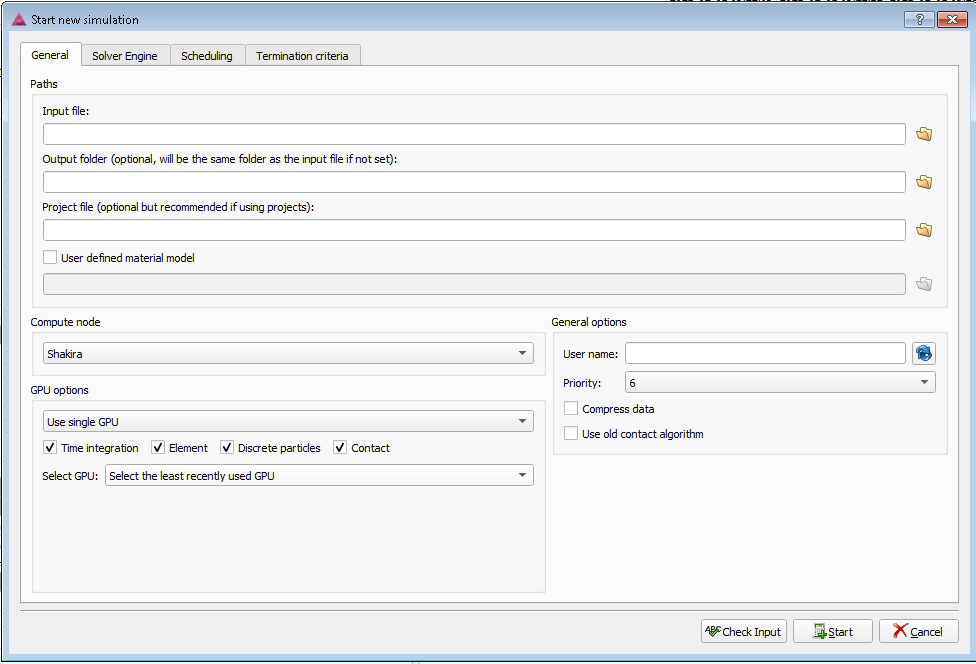
Task: Untick the Discrete particles checkbox
Action: 228,448
